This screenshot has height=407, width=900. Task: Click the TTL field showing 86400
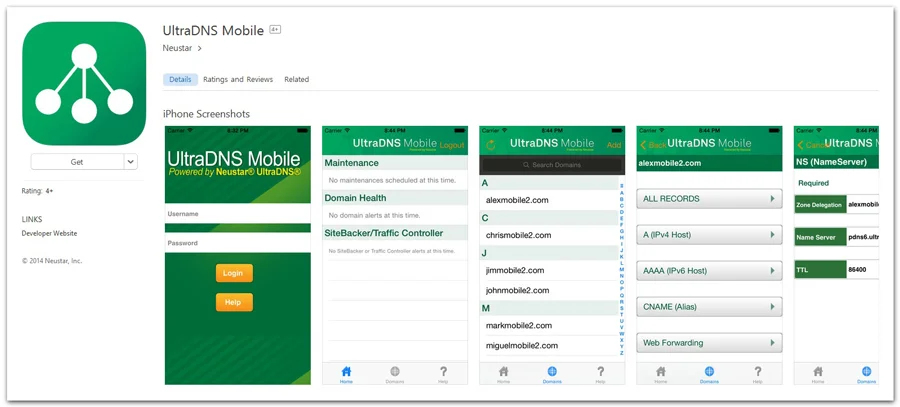[x=863, y=269]
